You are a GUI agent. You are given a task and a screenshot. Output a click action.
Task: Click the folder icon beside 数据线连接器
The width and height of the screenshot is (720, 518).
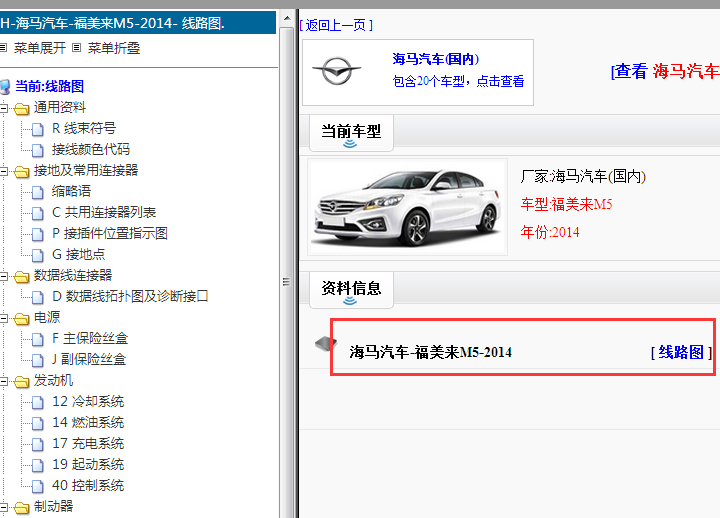tap(21, 277)
